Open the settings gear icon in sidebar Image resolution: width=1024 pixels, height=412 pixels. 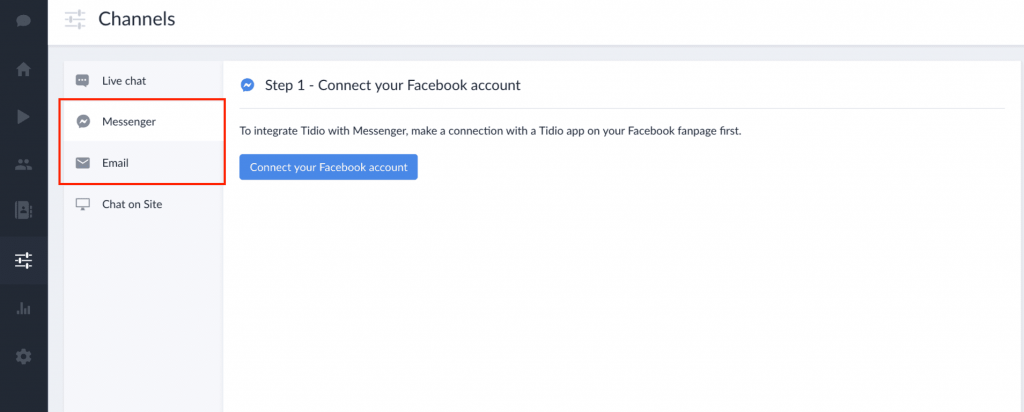pyautogui.click(x=23, y=356)
